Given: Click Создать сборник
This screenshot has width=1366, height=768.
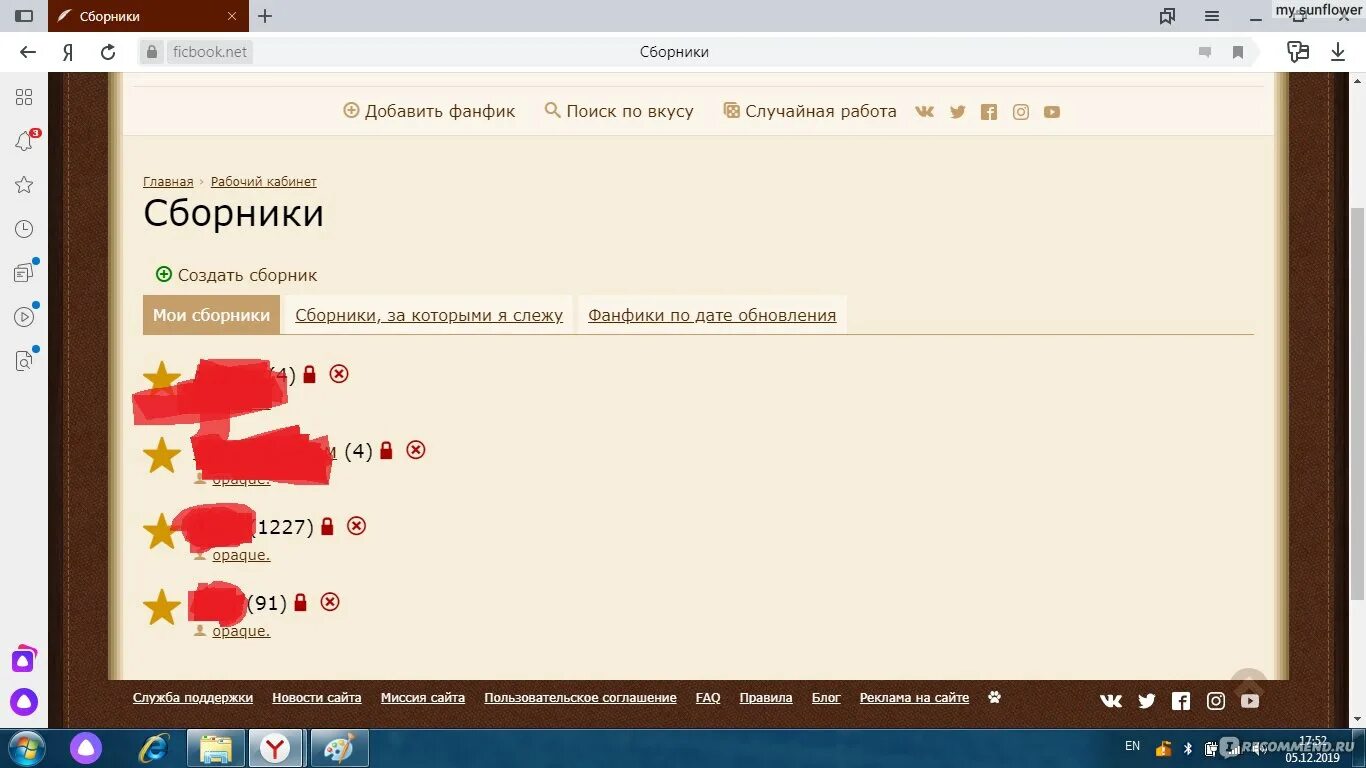Looking at the screenshot, I should pyautogui.click(x=237, y=275).
